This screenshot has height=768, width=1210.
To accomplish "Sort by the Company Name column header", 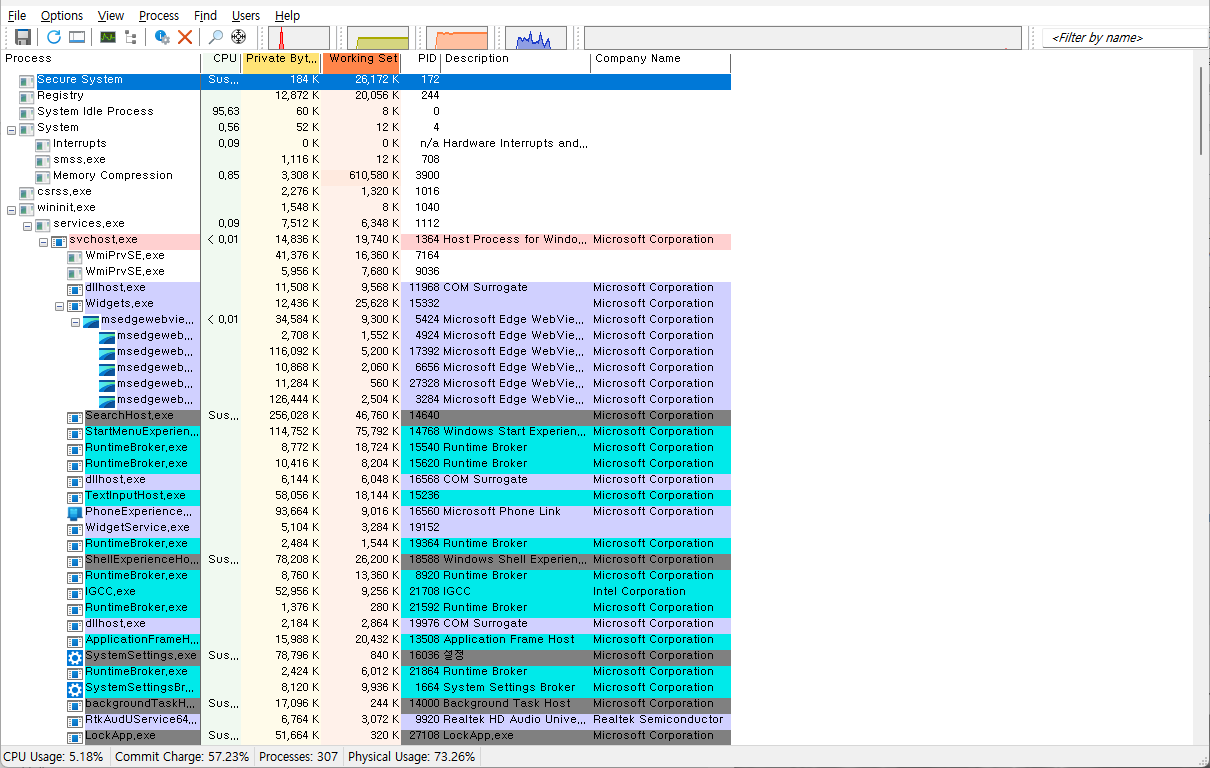I will [661, 60].
